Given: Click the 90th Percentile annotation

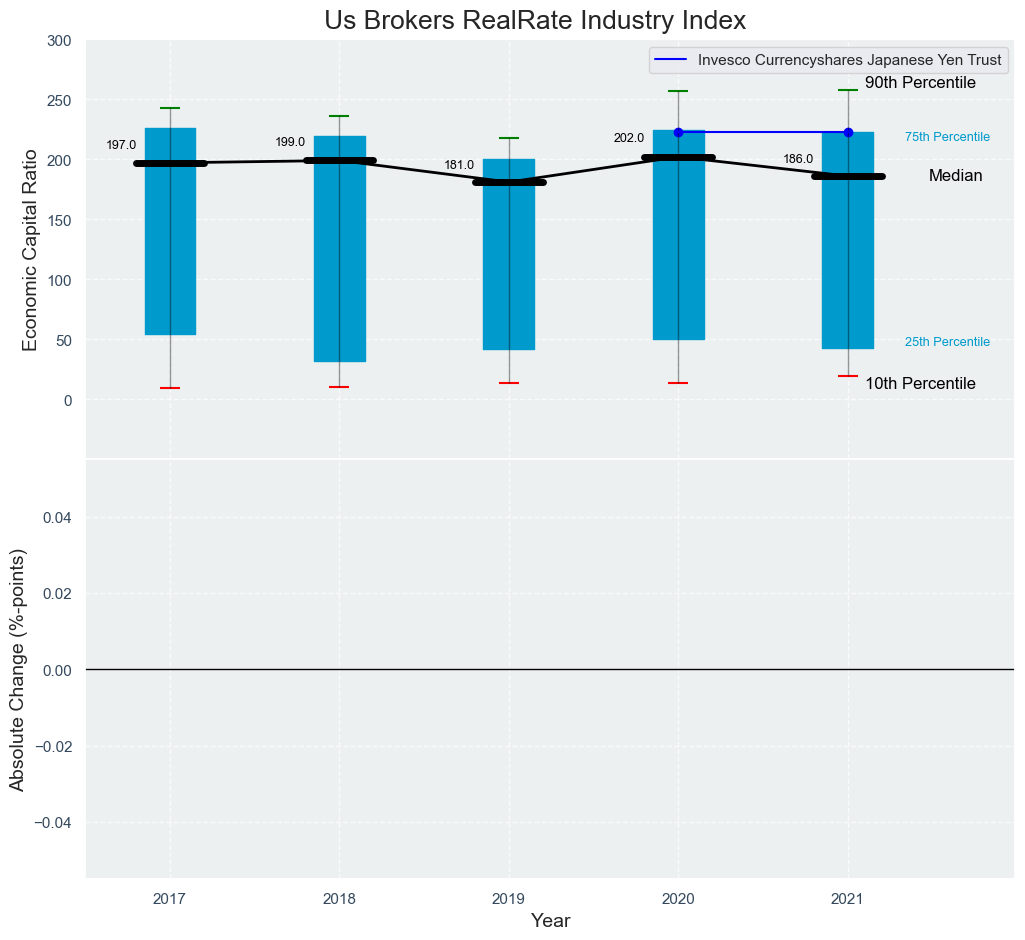Looking at the screenshot, I should point(920,83).
